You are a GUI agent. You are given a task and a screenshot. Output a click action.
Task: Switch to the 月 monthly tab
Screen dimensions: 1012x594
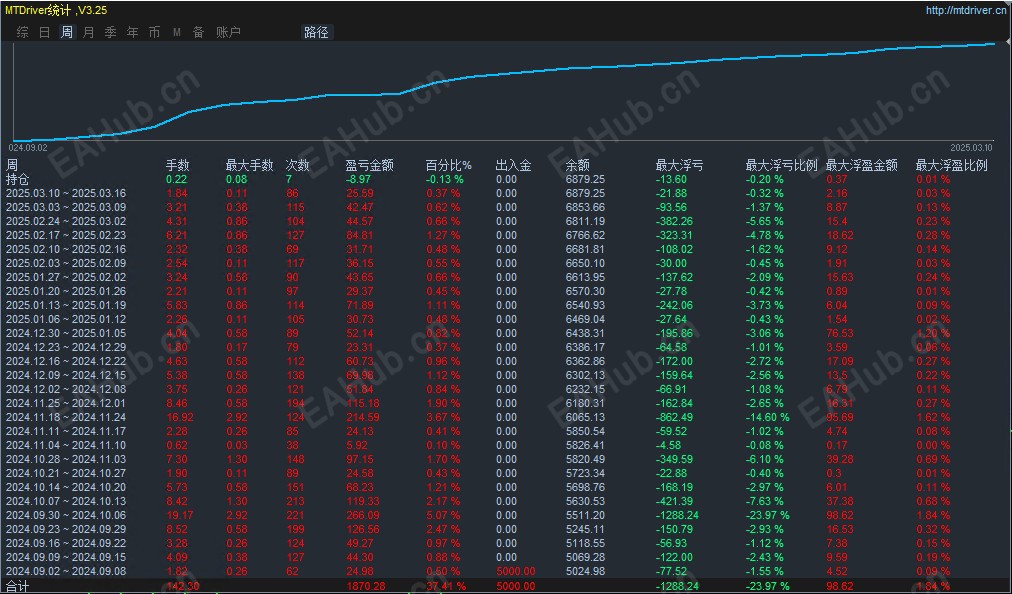[88, 32]
